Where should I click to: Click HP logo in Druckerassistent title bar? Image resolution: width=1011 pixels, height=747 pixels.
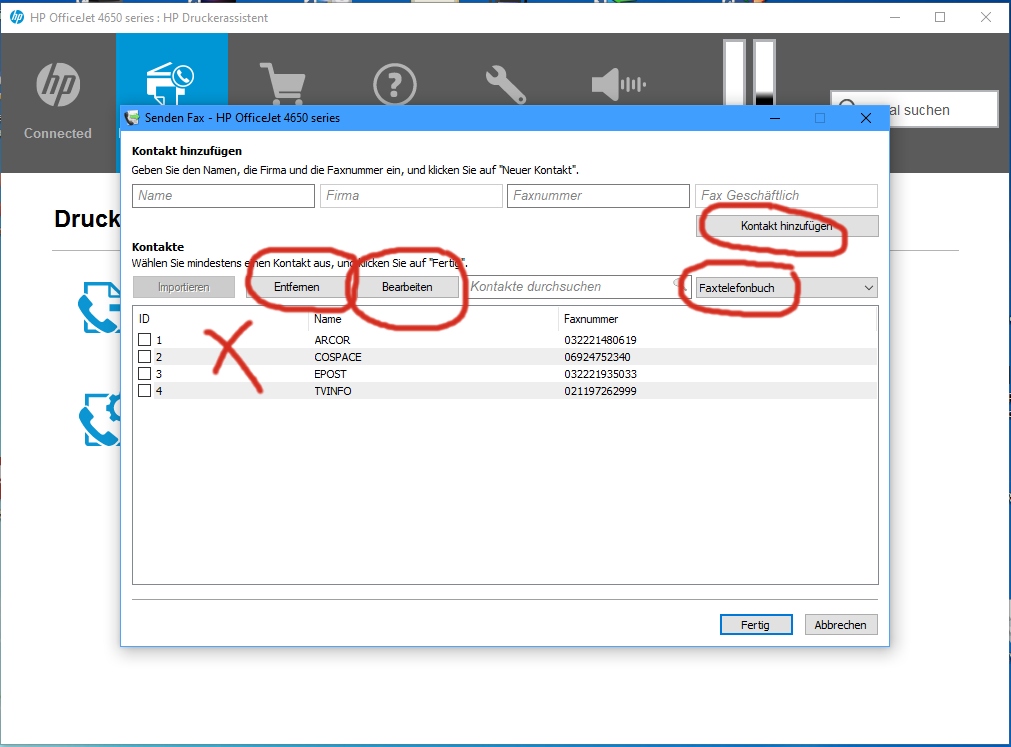pos(17,17)
